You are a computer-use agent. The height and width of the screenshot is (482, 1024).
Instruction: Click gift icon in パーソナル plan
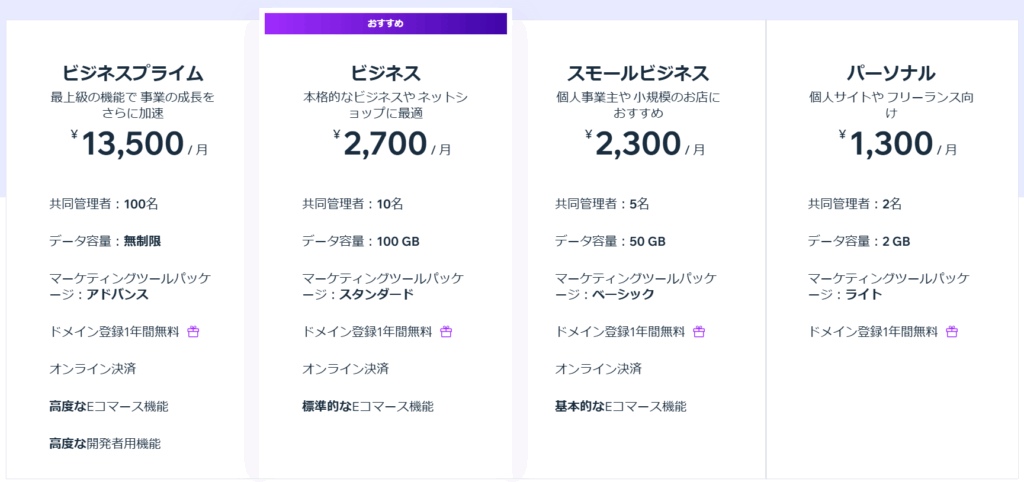(952, 332)
